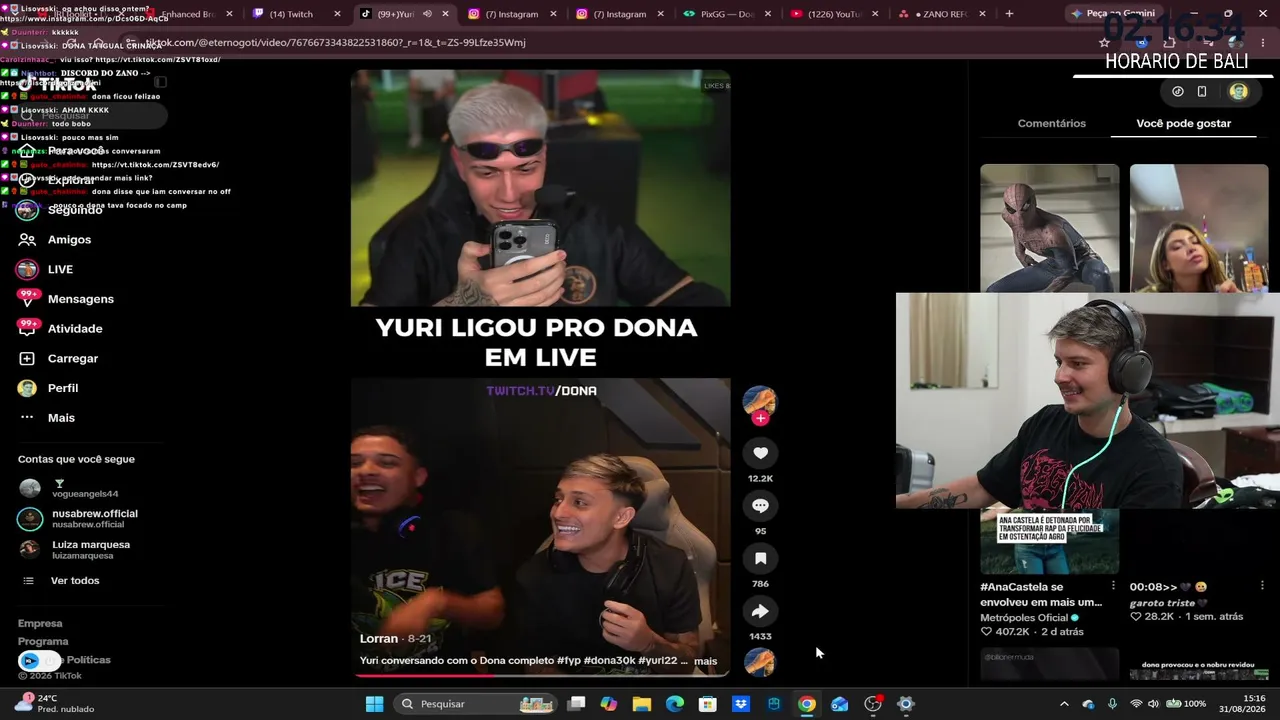Expand the Empresa footer section
Viewport: 1280px width, 720px height.
pos(40,623)
